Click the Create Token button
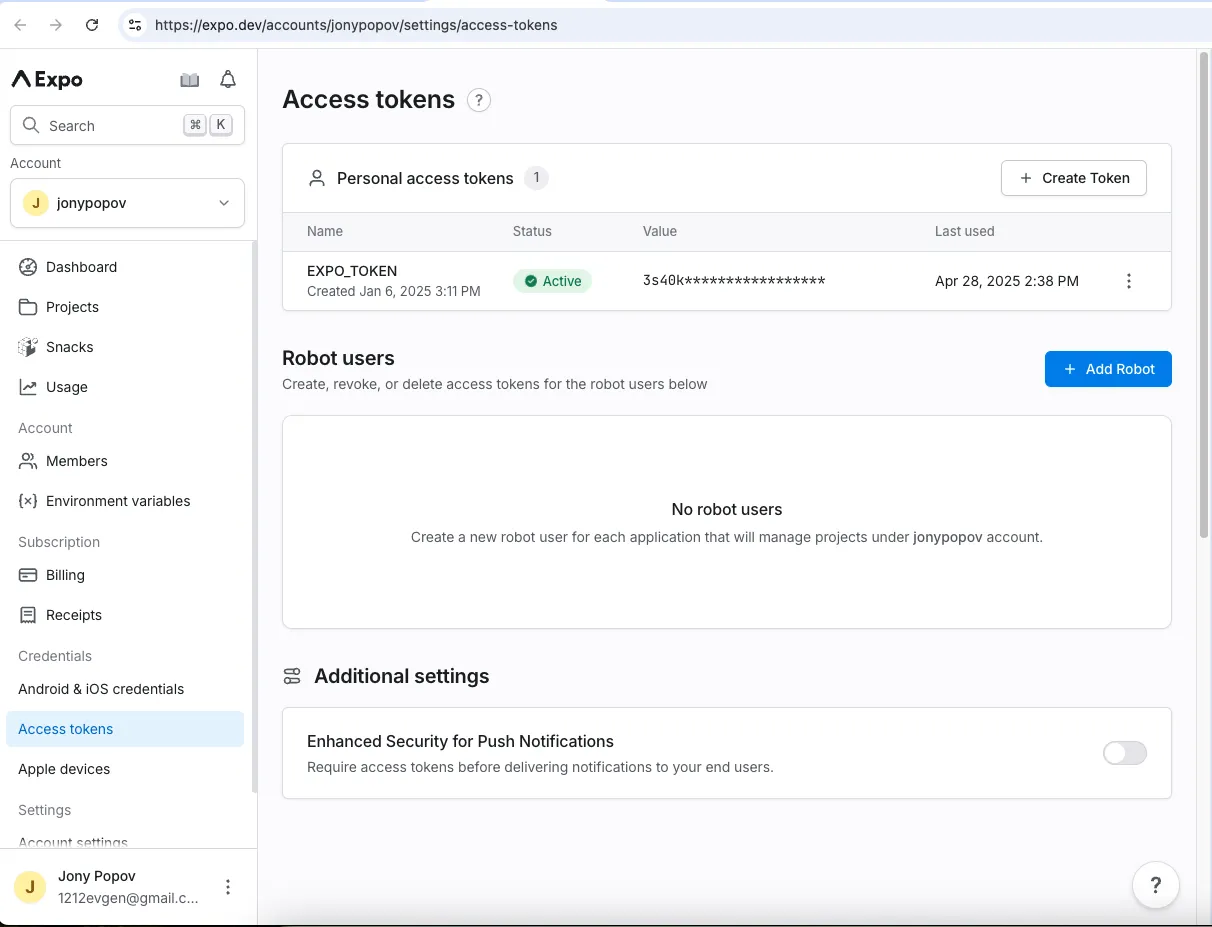The width and height of the screenshot is (1212, 927). 1074,178
